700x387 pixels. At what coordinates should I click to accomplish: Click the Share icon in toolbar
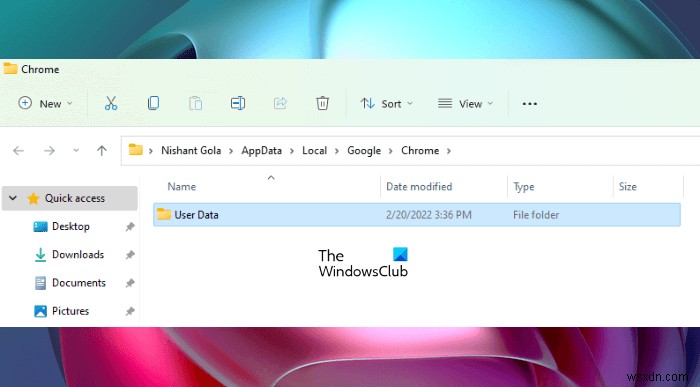280,104
